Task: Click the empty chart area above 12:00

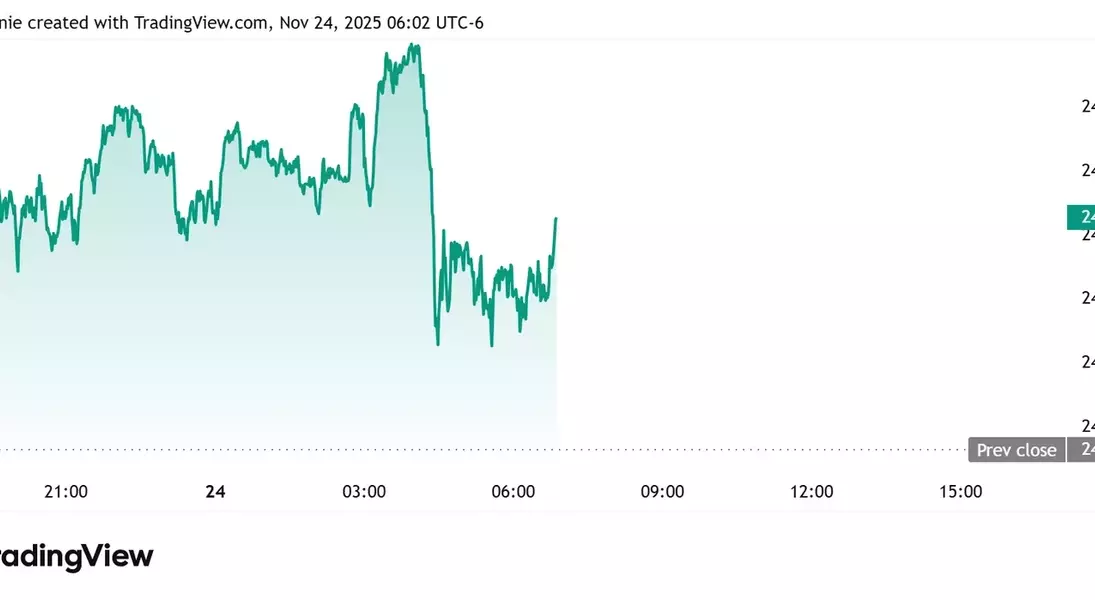Action: [811, 250]
